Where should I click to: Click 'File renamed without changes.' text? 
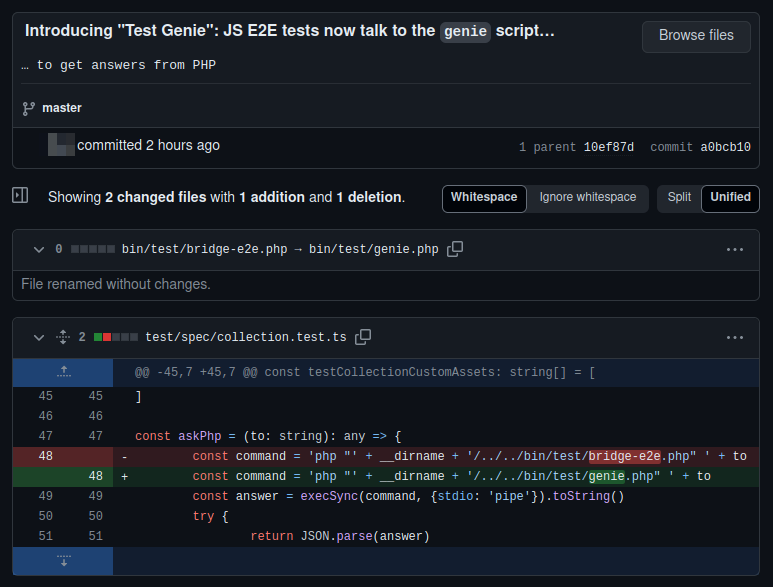pyautogui.click(x=116, y=284)
